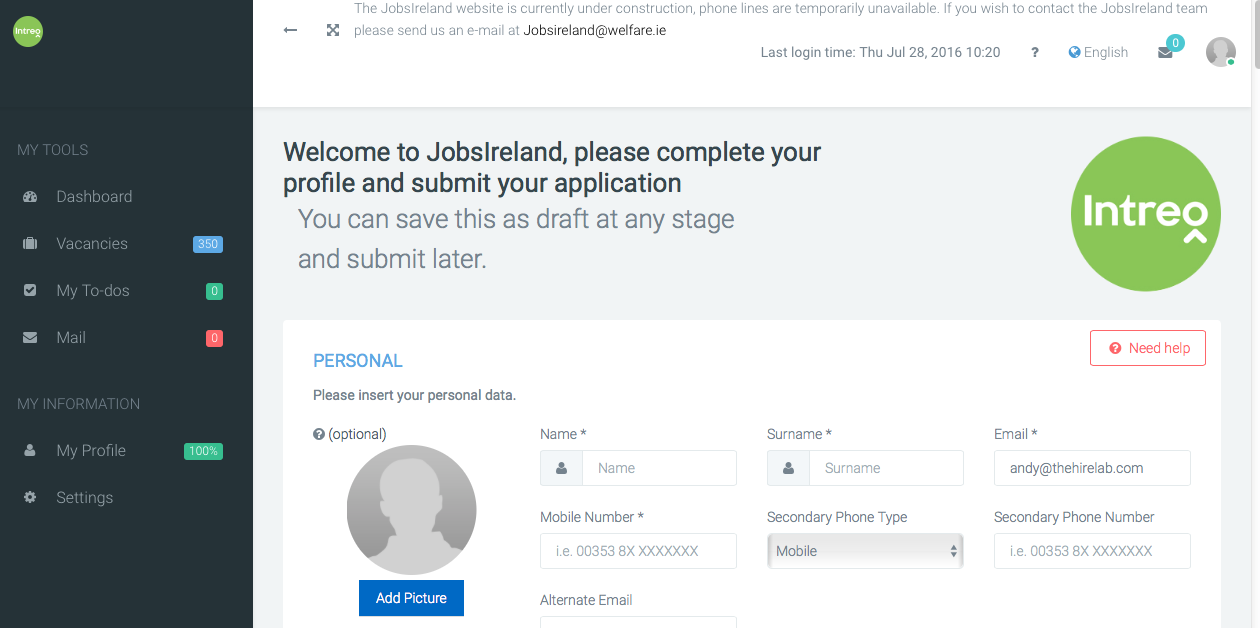Screen dimensions: 1260x628
Task: Click the Add Picture button
Action: coord(411,598)
